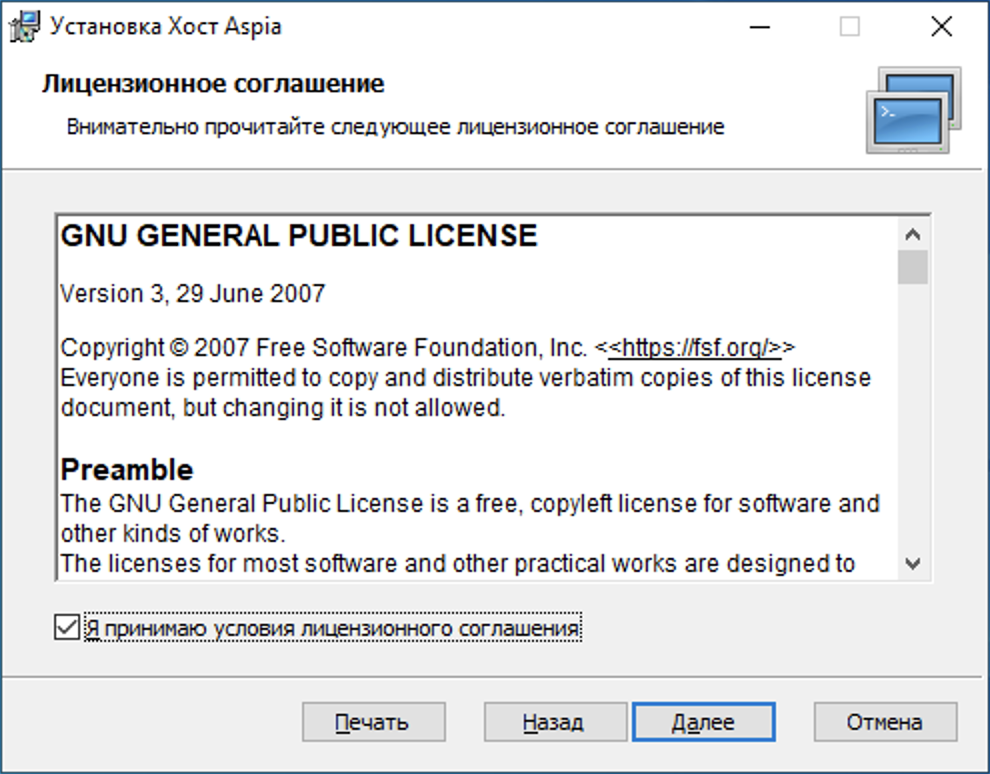Click the greyed-out maximize button
This screenshot has height=774, width=990.
tap(849, 27)
